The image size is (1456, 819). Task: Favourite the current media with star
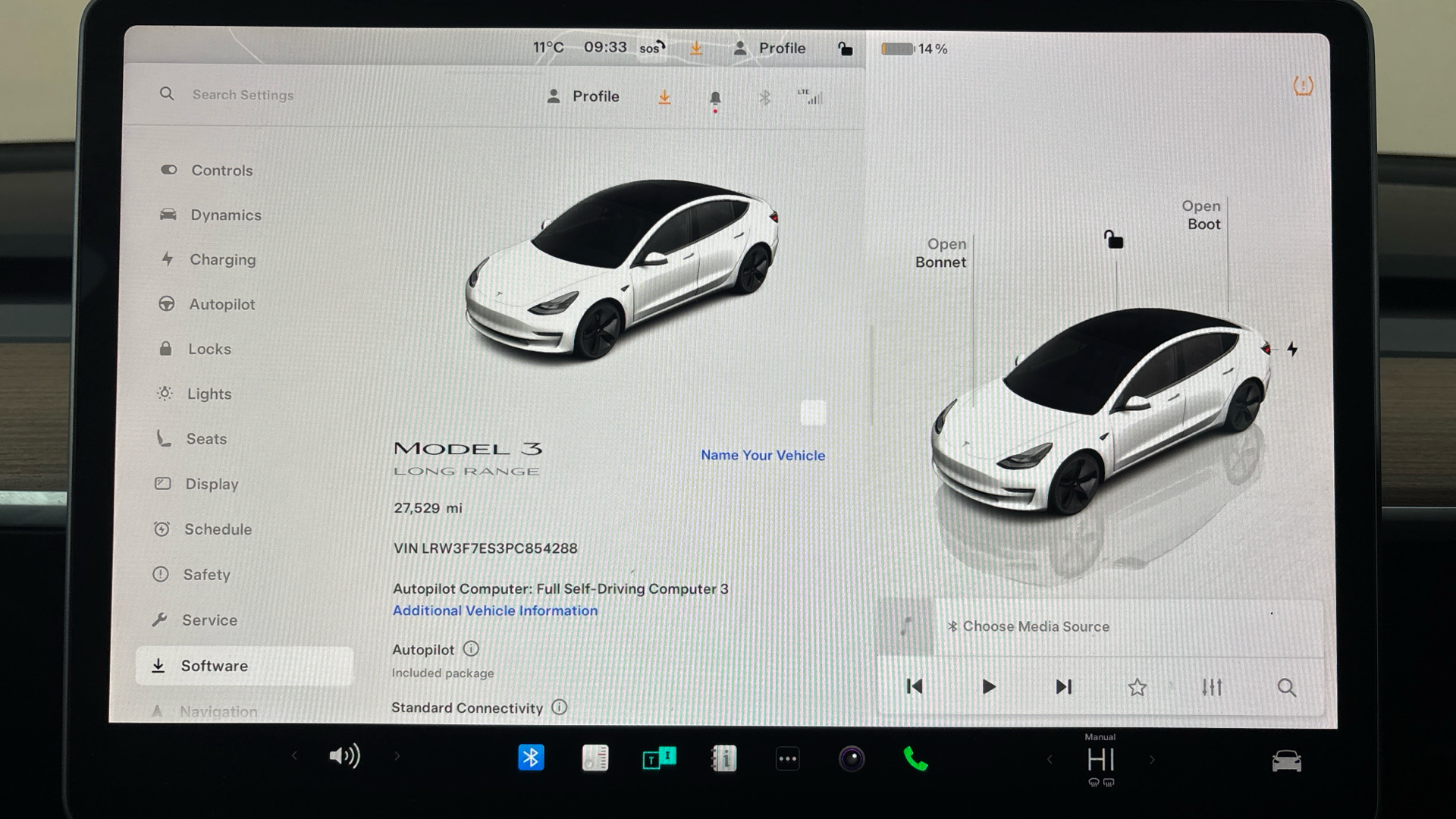click(1137, 687)
